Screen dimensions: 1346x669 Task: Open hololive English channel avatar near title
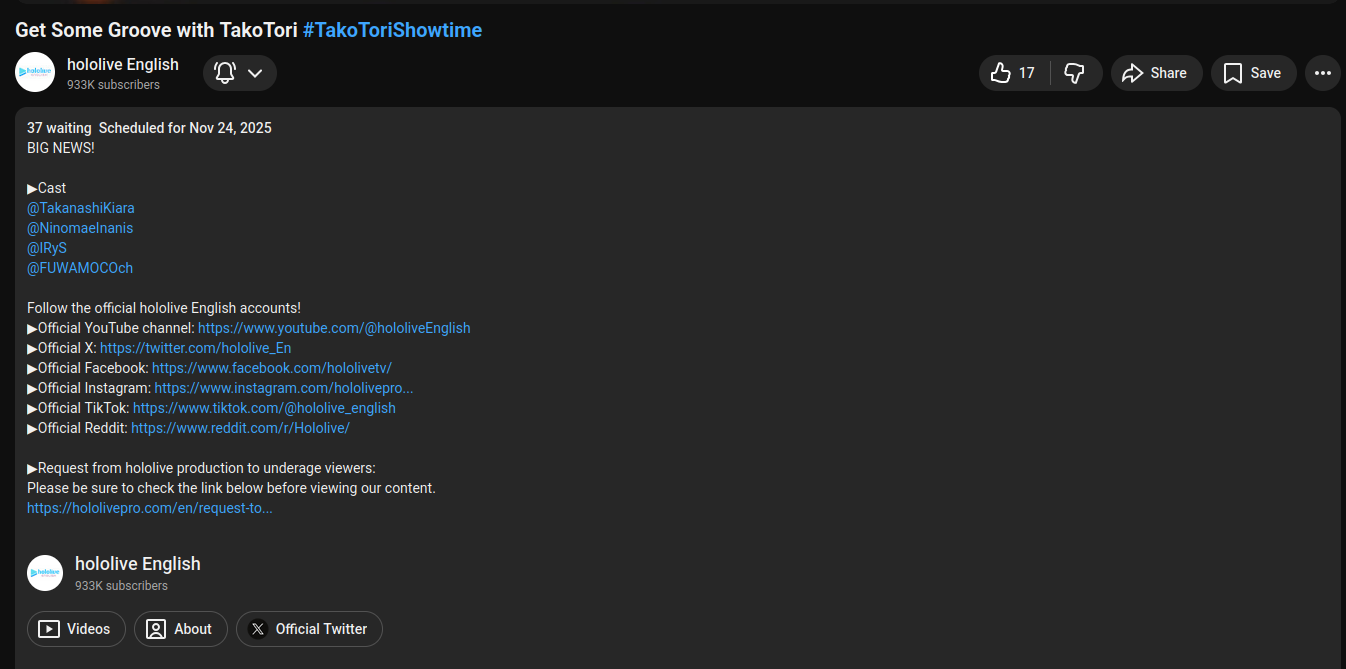pos(35,72)
